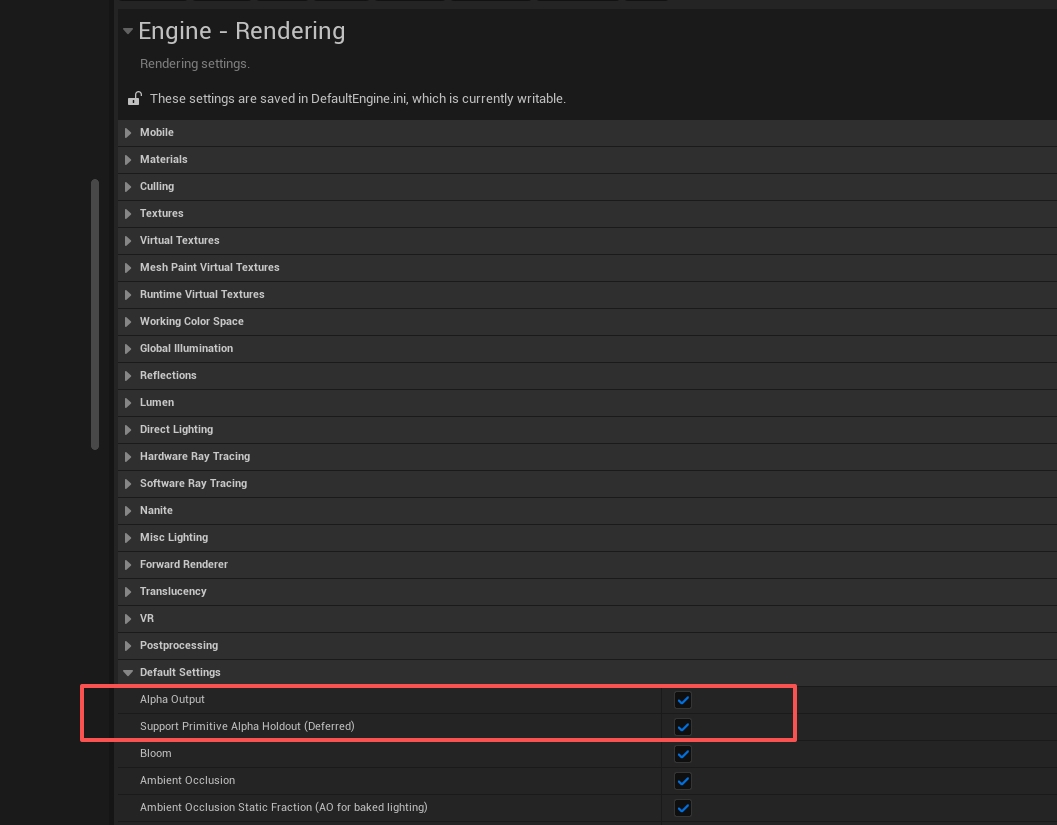Expand the Textures category
1057x825 pixels.
pyautogui.click(x=128, y=214)
